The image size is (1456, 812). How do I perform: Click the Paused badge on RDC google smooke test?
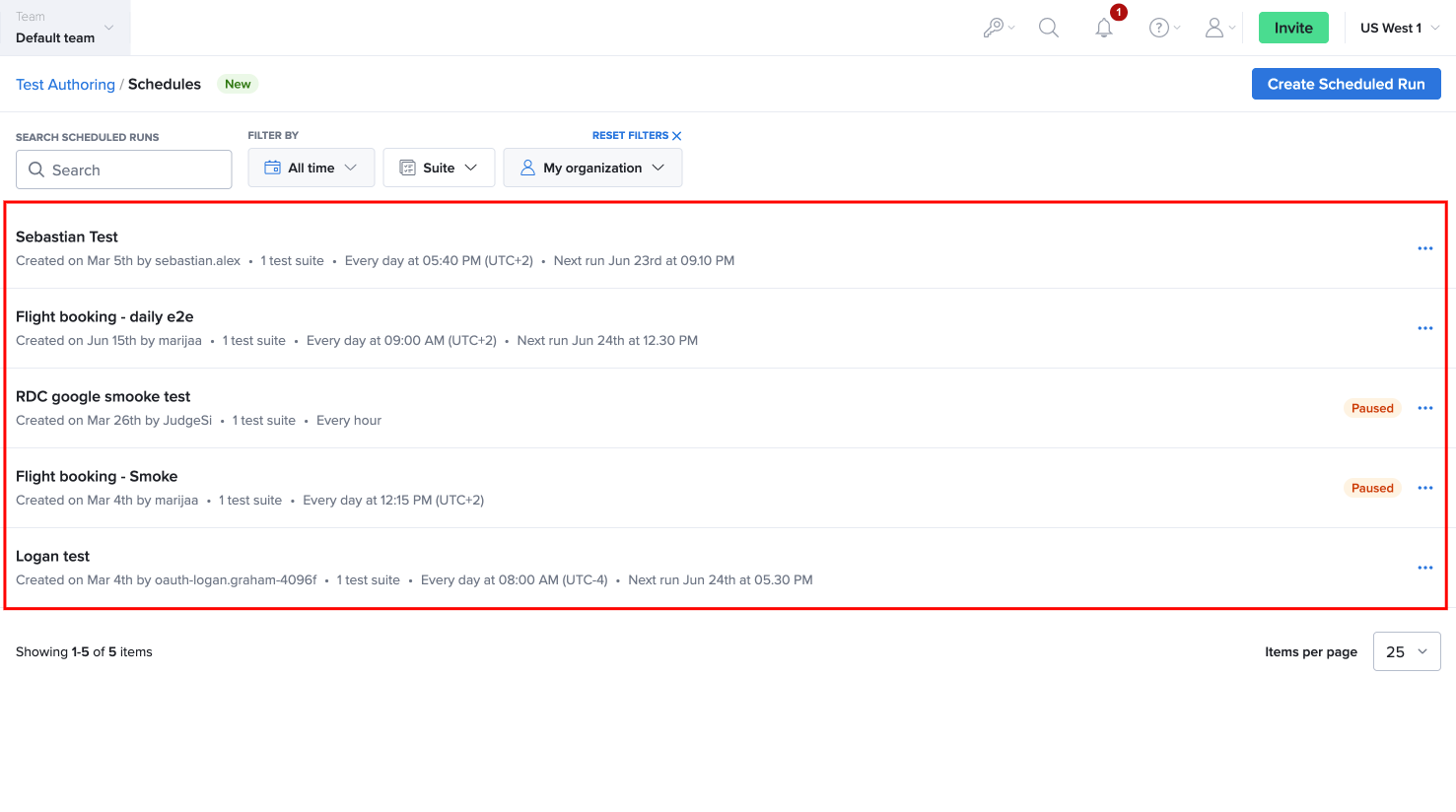pyautogui.click(x=1372, y=408)
